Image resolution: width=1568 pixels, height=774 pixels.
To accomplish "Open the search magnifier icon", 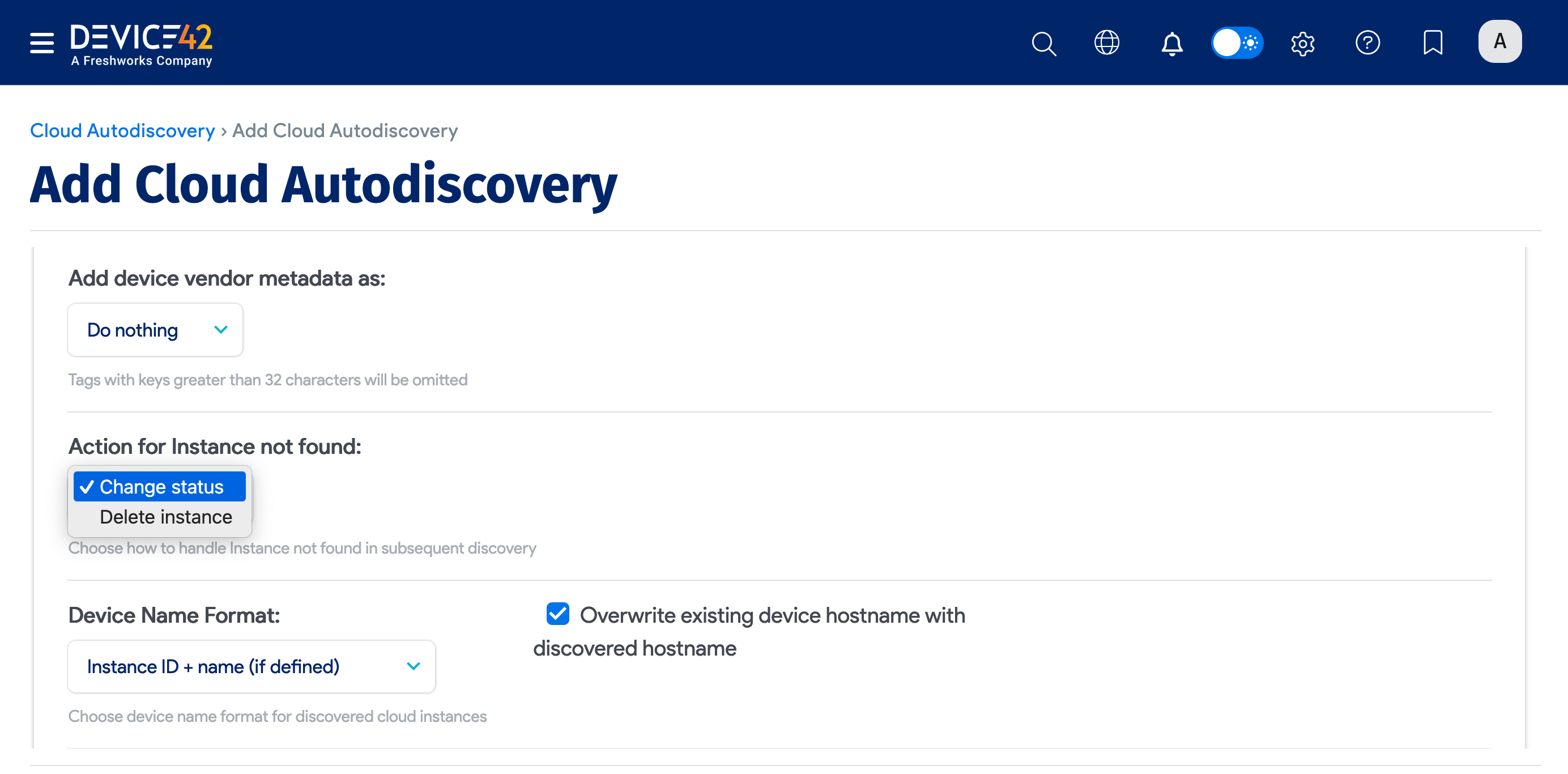I will [x=1043, y=43].
